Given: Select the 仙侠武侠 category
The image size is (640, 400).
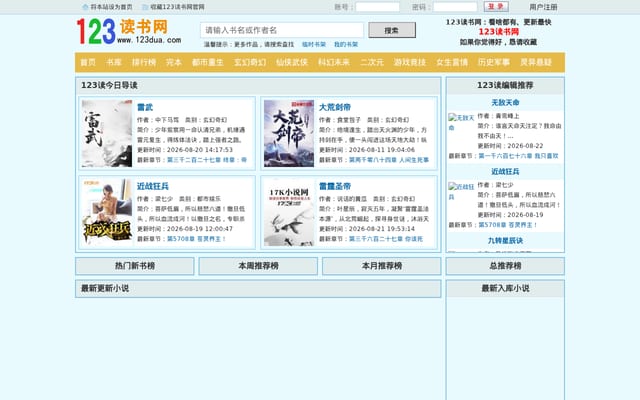Looking at the screenshot, I should click(292, 62).
